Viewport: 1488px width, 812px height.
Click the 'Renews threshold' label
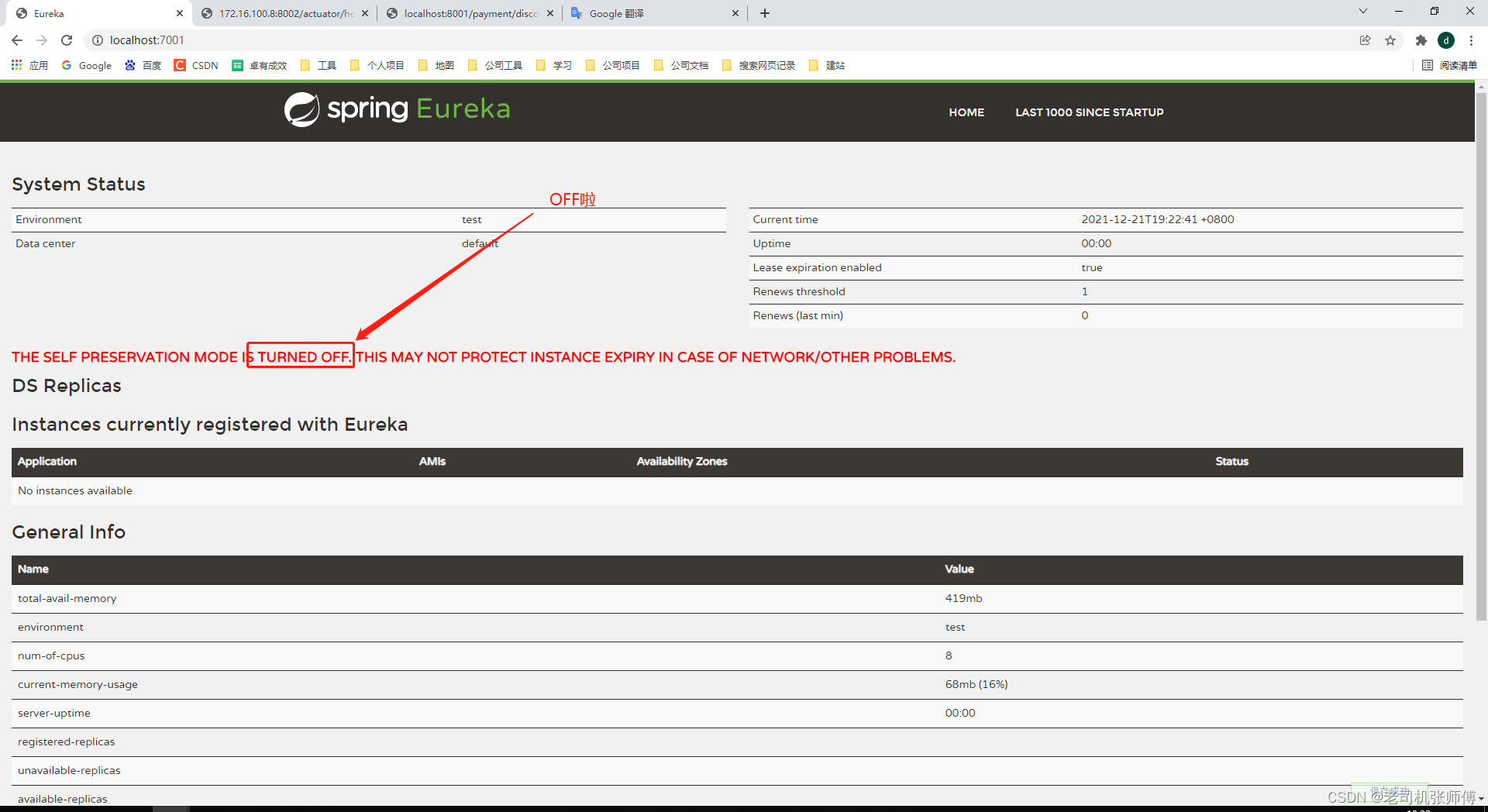coord(799,291)
